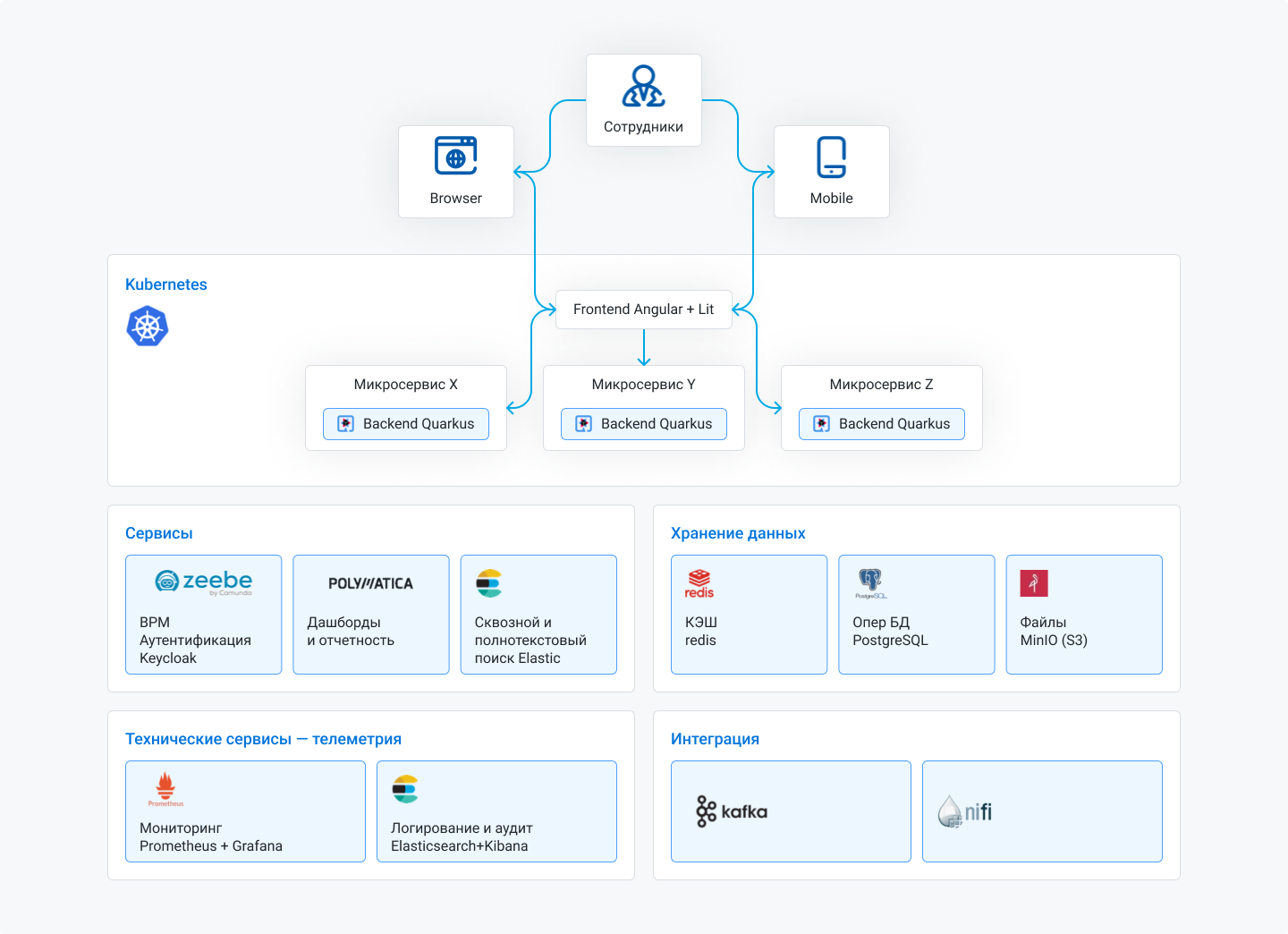
Task: Click the Сервисы section heading
Action: (x=159, y=533)
